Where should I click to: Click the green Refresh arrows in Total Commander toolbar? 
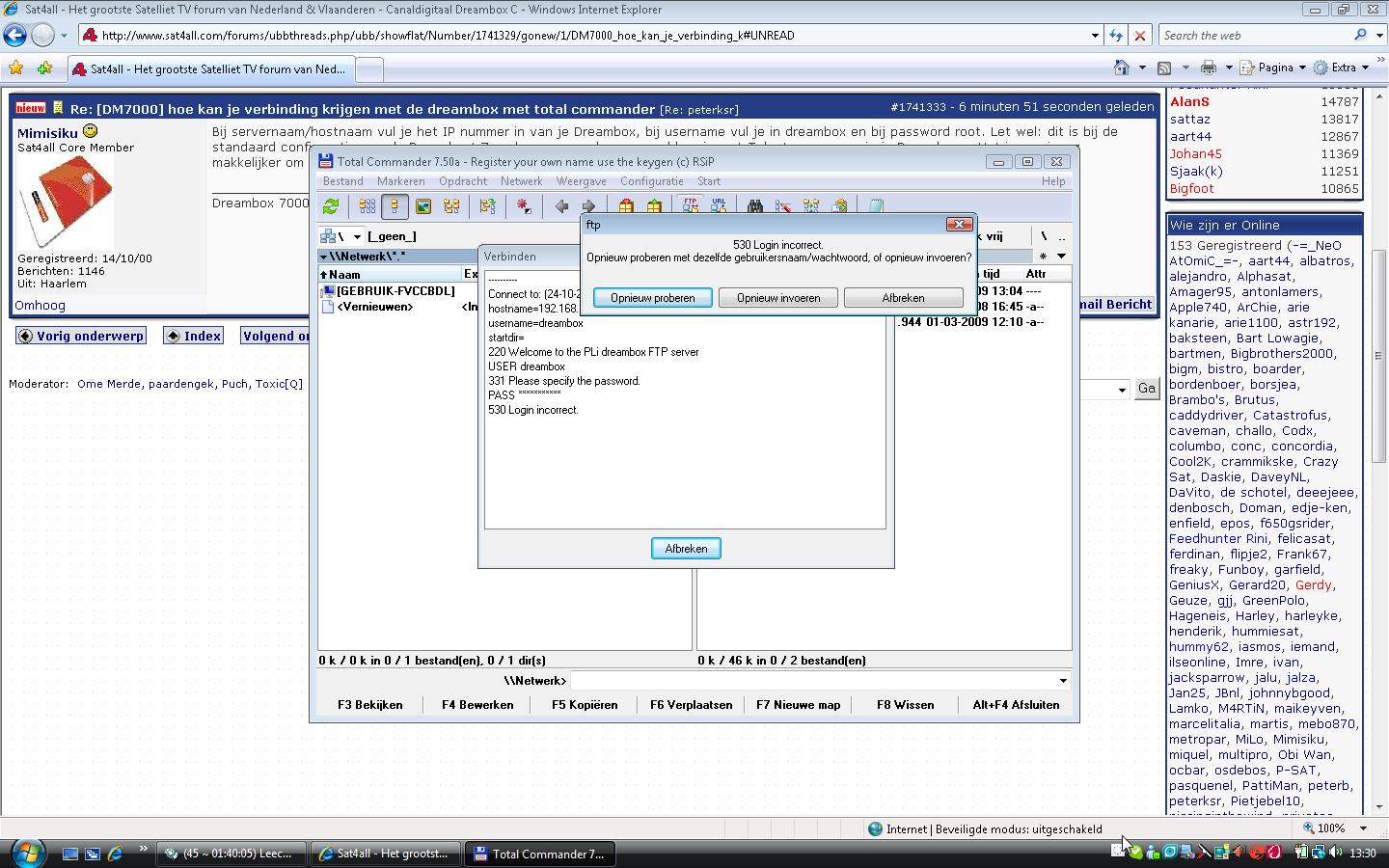click(x=331, y=205)
